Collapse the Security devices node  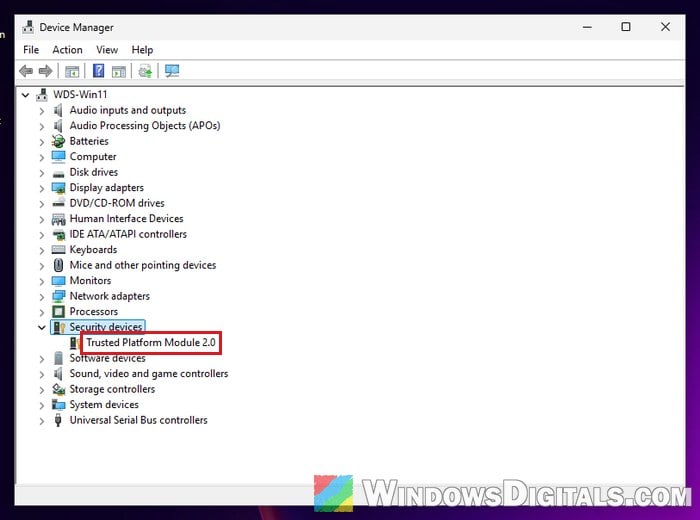(42, 328)
